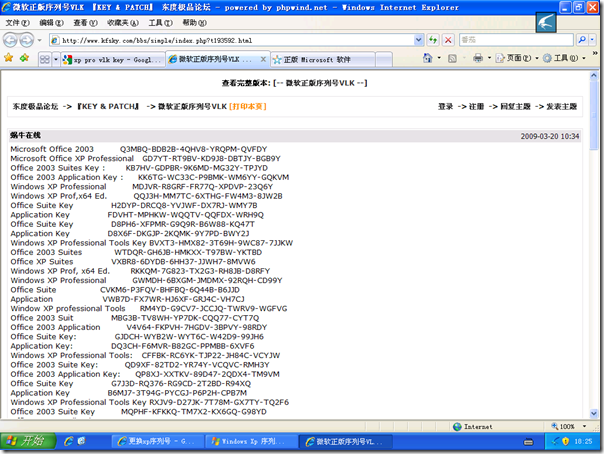
Task: Click the bird logo icon near the menu bar
Action: [x=545, y=22]
